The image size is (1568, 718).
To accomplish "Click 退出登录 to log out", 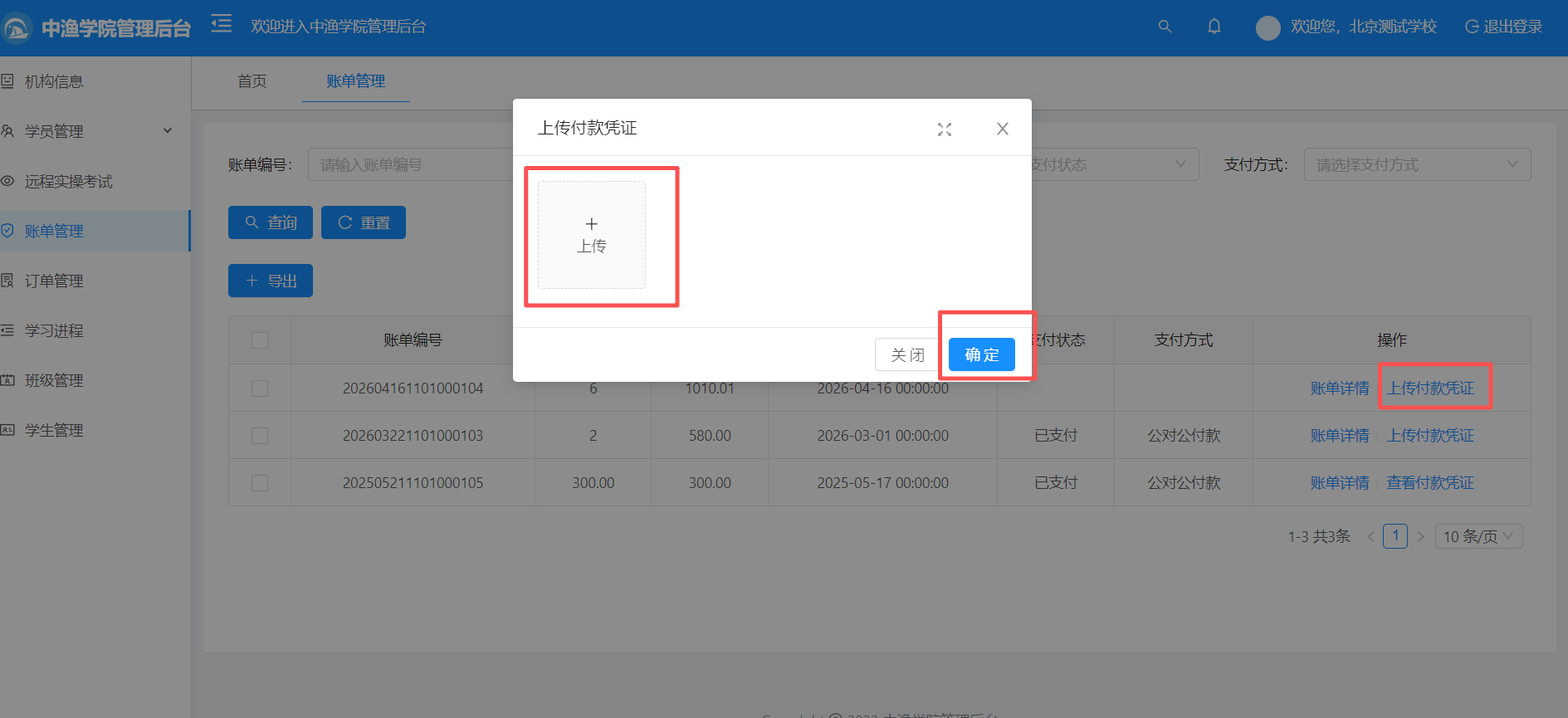I will tap(1503, 27).
